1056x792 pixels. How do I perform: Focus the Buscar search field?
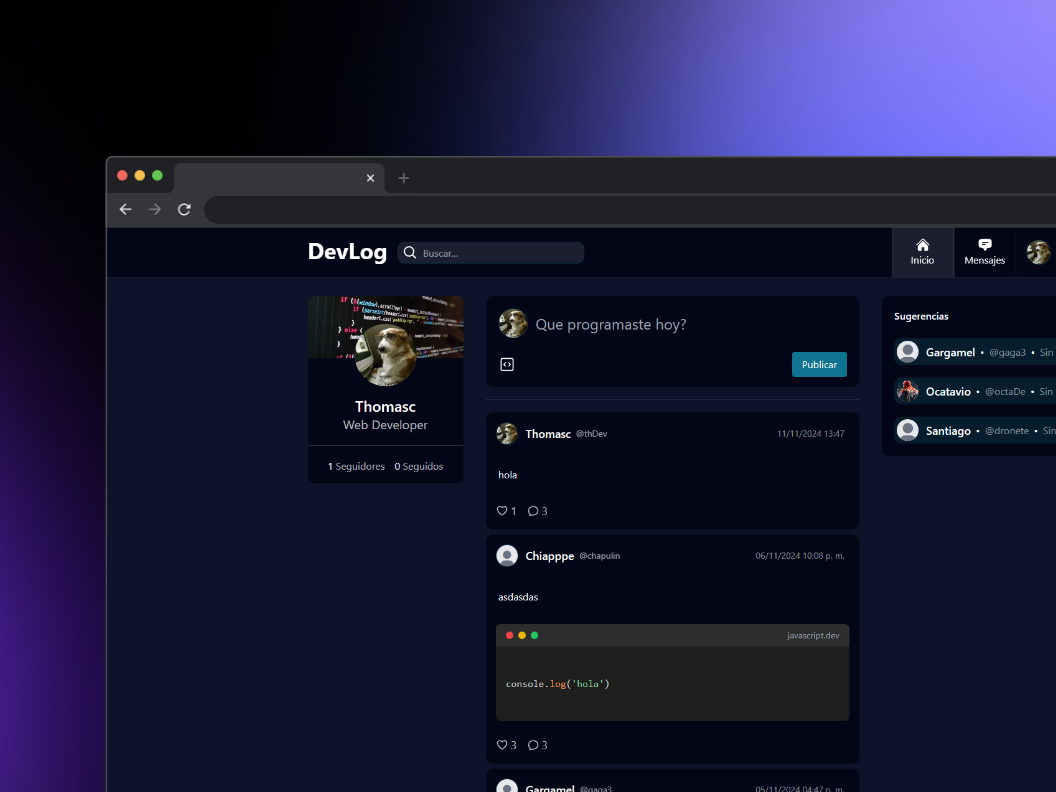[490, 253]
